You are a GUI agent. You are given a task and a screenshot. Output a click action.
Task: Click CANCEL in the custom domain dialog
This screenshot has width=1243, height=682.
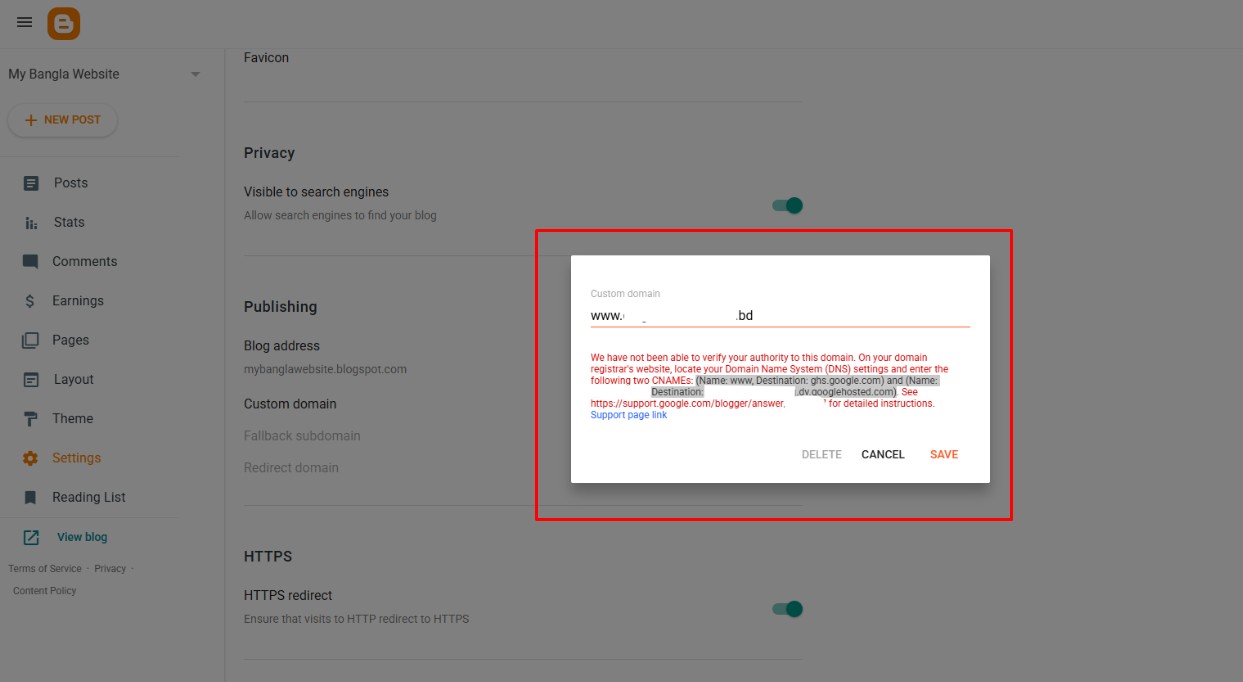[883, 454]
